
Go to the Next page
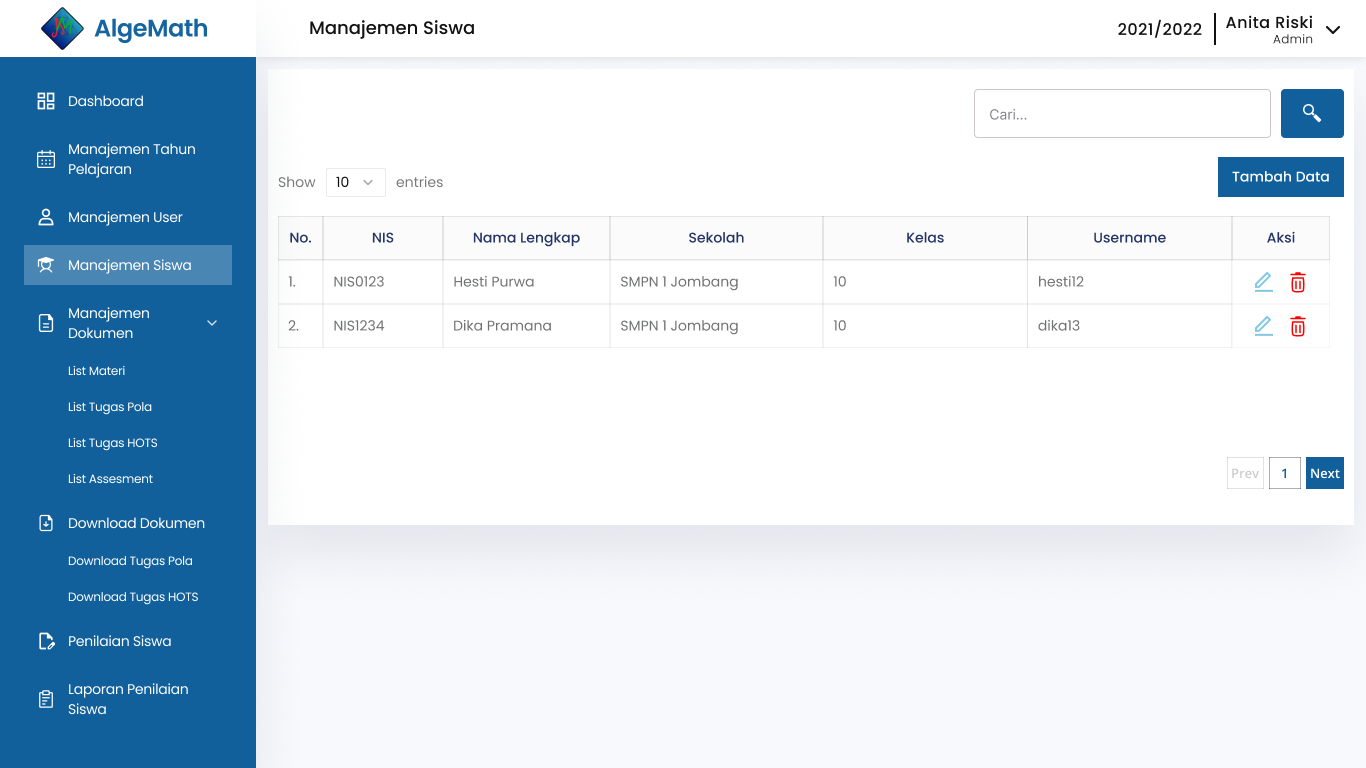coord(1325,474)
